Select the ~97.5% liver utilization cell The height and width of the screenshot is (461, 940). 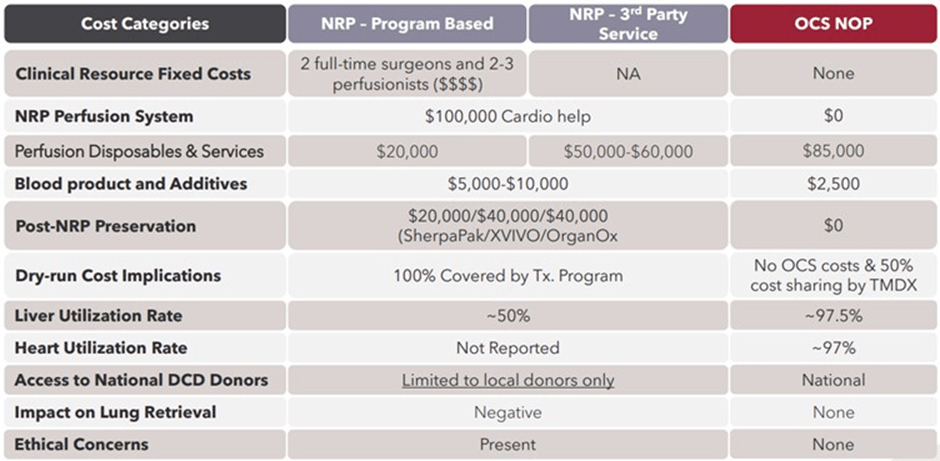point(833,316)
